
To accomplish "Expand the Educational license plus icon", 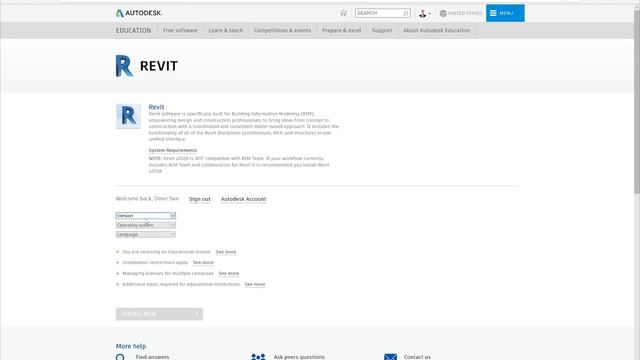I will coord(118,252).
